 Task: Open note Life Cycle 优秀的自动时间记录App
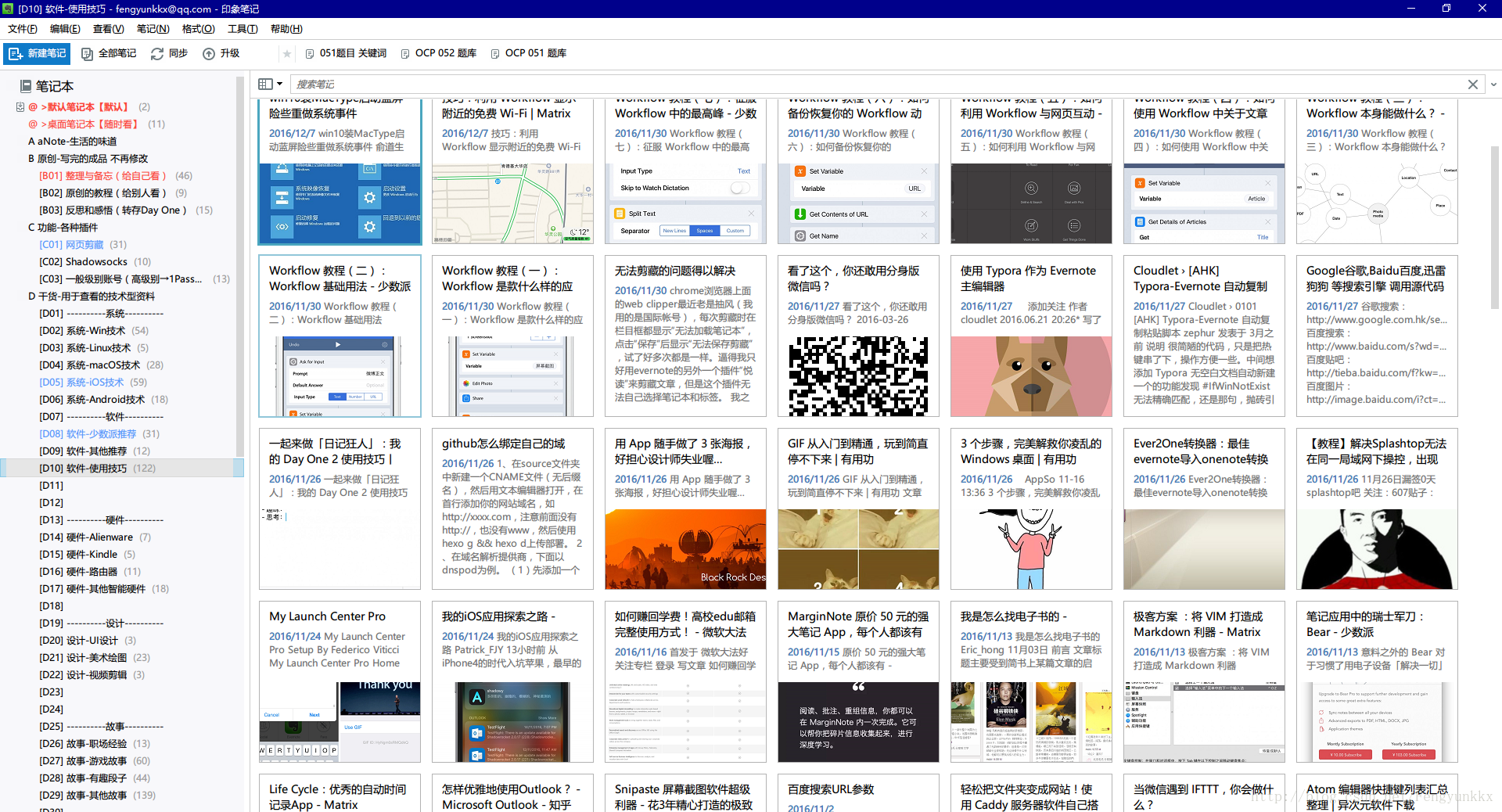(x=340, y=792)
